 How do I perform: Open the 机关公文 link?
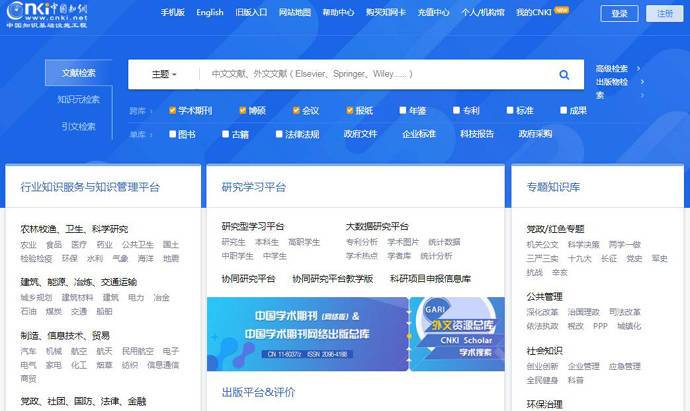coord(542,245)
